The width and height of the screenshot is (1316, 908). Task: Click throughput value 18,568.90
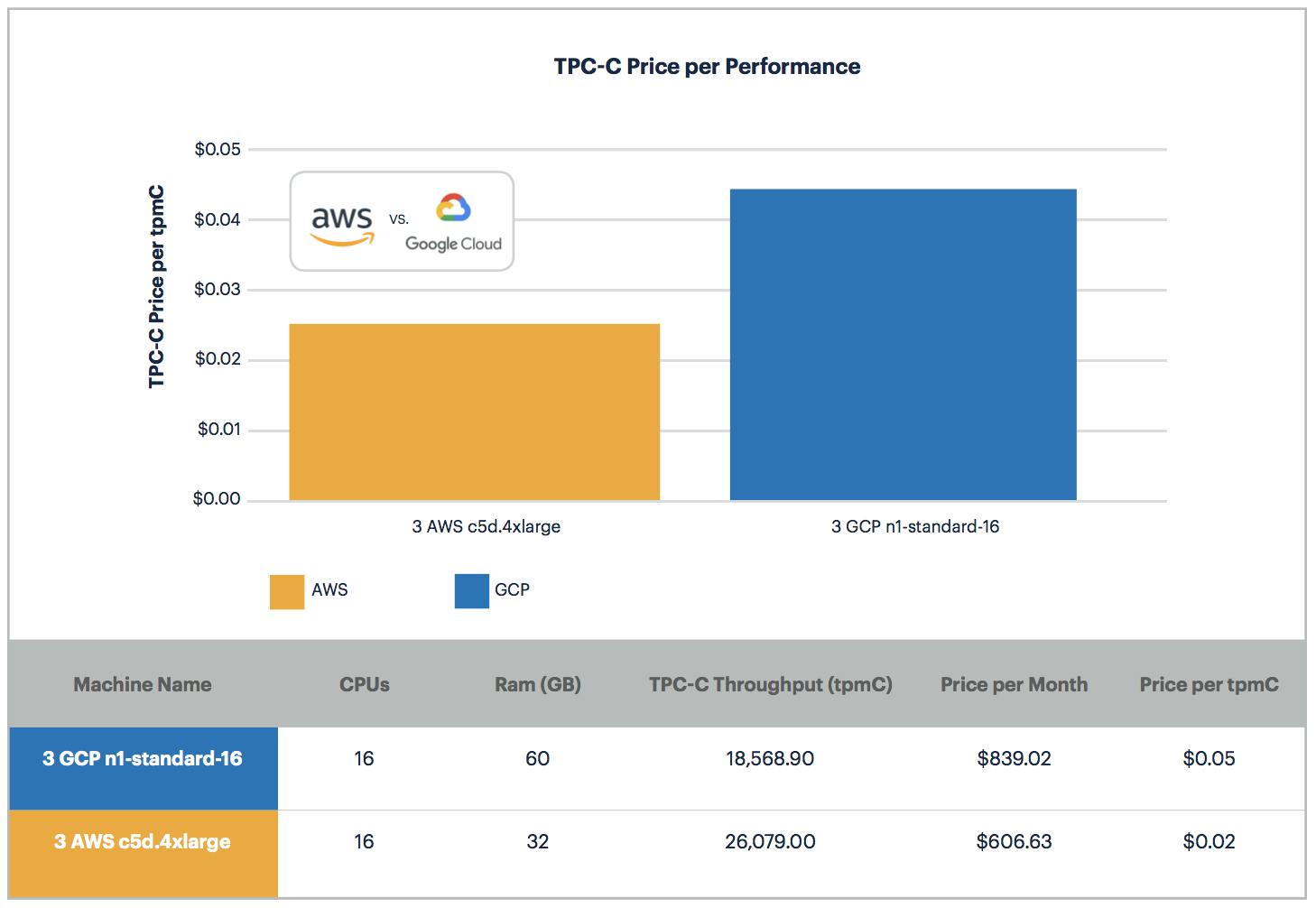pyautogui.click(x=770, y=758)
